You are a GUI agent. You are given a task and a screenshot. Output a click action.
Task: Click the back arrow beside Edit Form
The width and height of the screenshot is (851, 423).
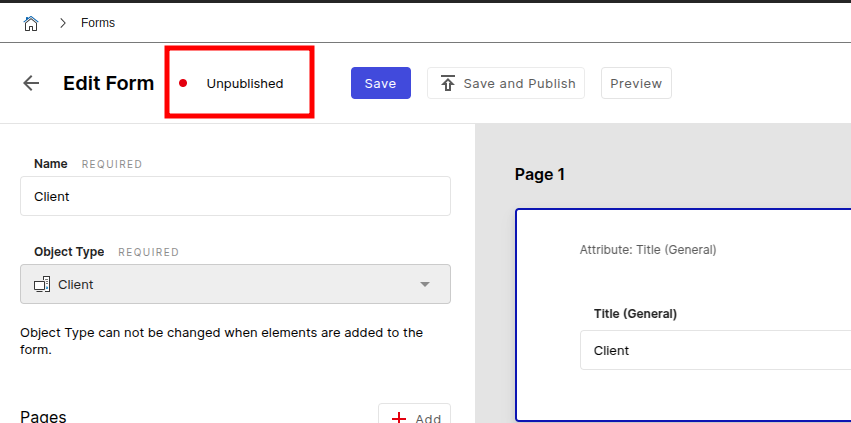coord(31,83)
